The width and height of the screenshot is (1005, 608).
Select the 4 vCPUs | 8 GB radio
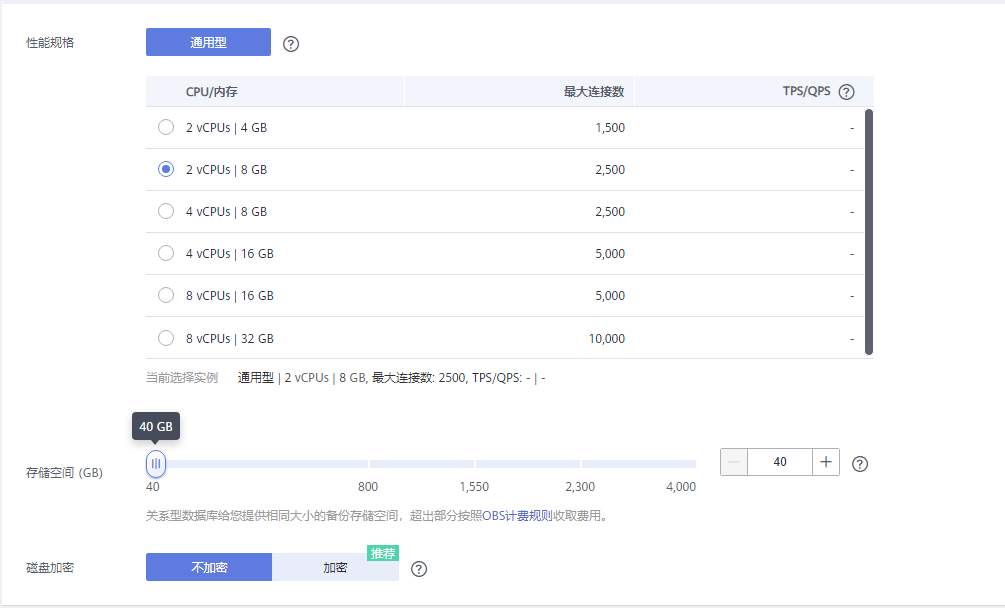[x=166, y=211]
